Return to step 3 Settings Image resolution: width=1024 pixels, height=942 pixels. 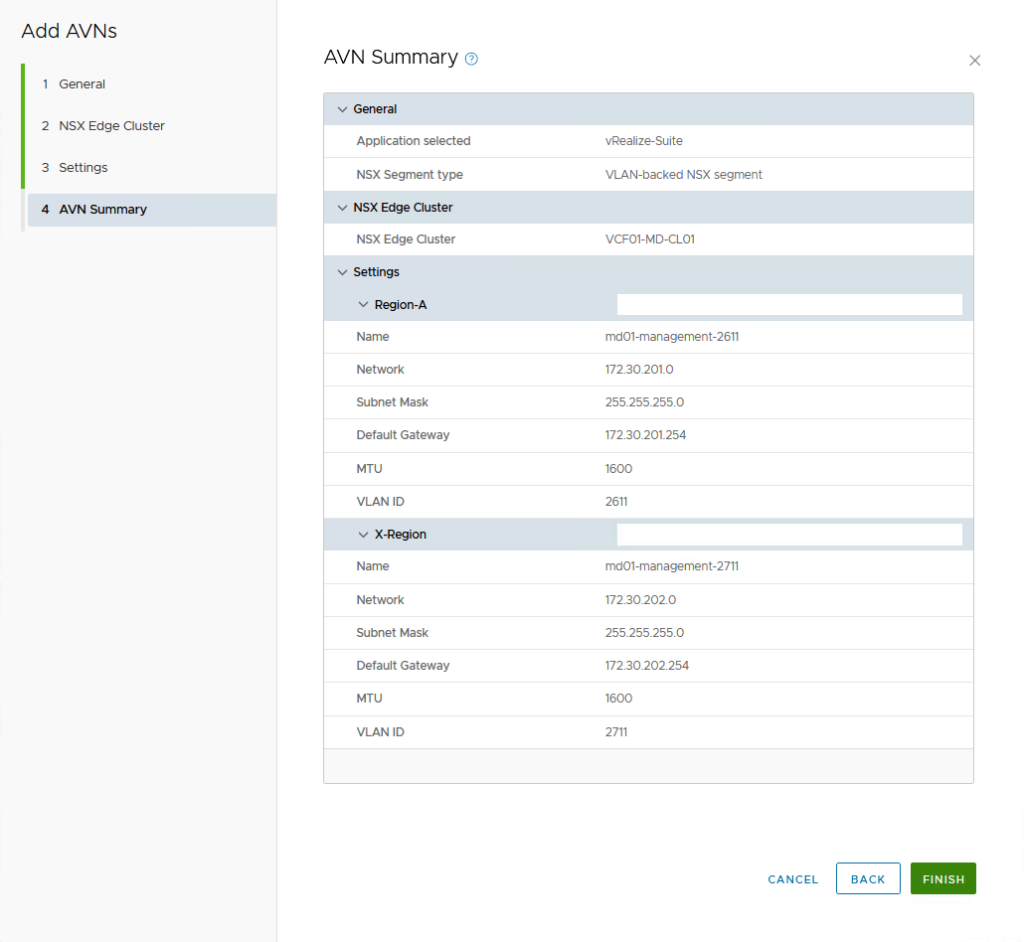(x=83, y=168)
